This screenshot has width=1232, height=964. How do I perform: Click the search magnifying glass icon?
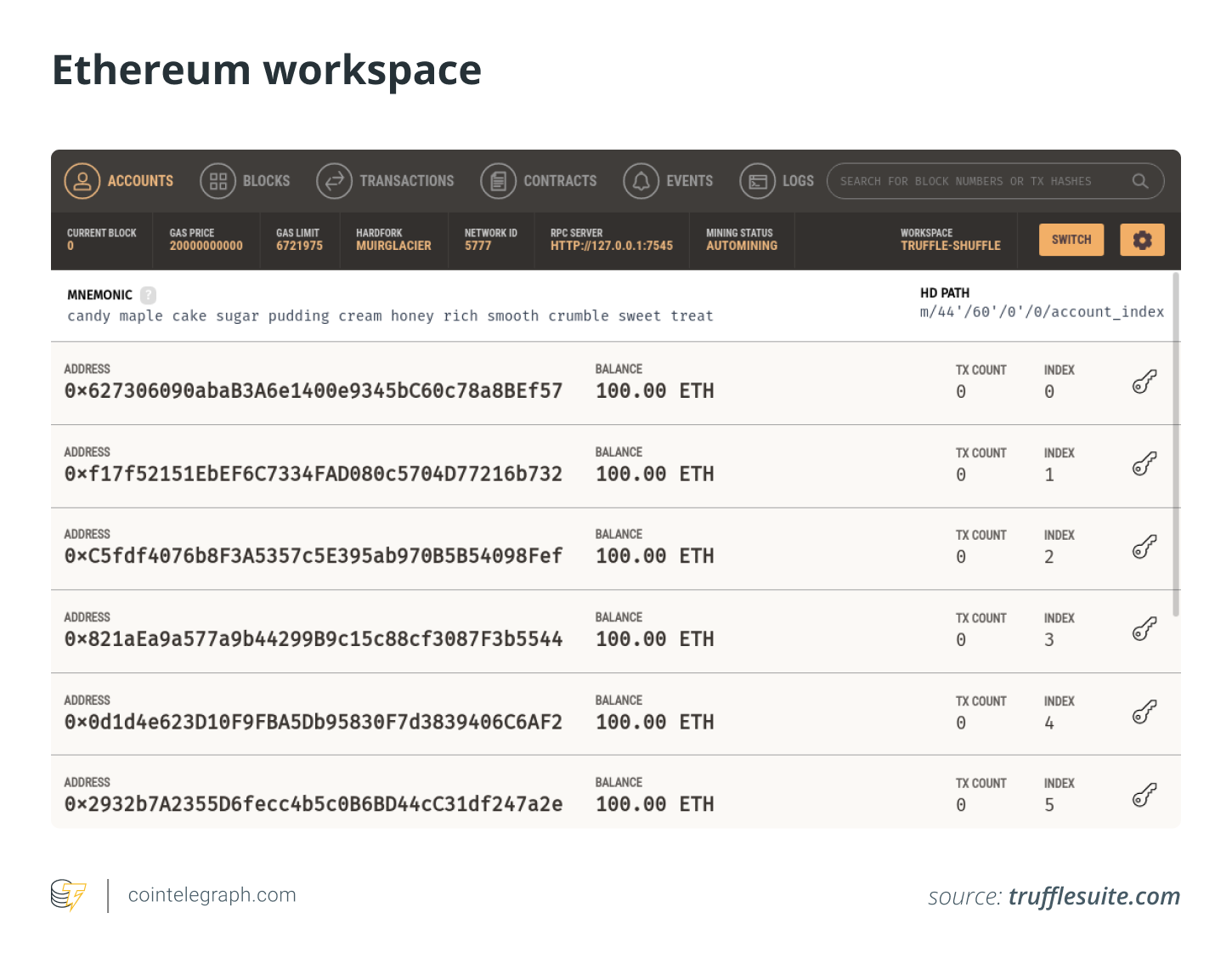1139,180
